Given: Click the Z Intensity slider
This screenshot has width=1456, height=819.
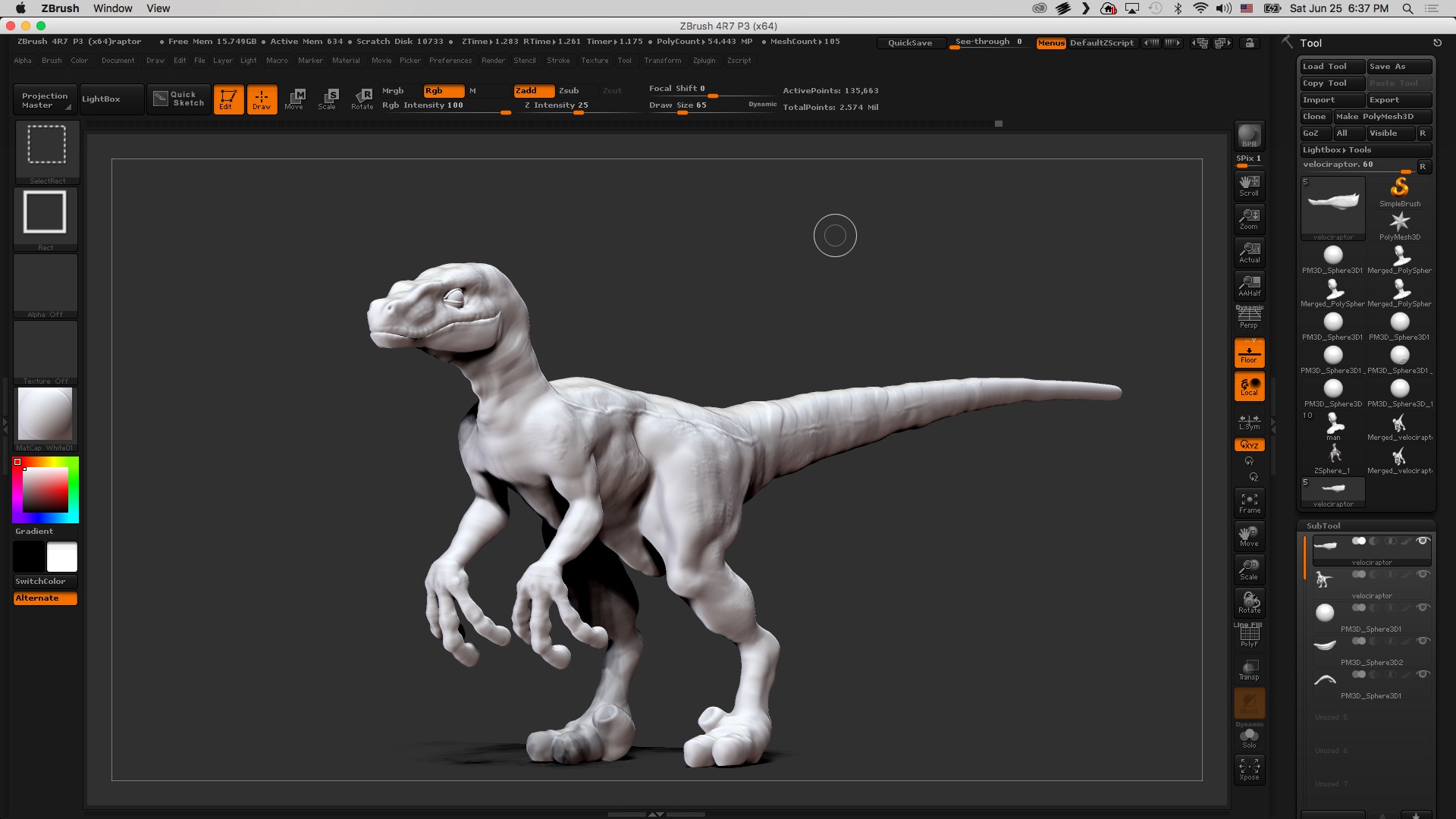Looking at the screenshot, I should [582, 106].
